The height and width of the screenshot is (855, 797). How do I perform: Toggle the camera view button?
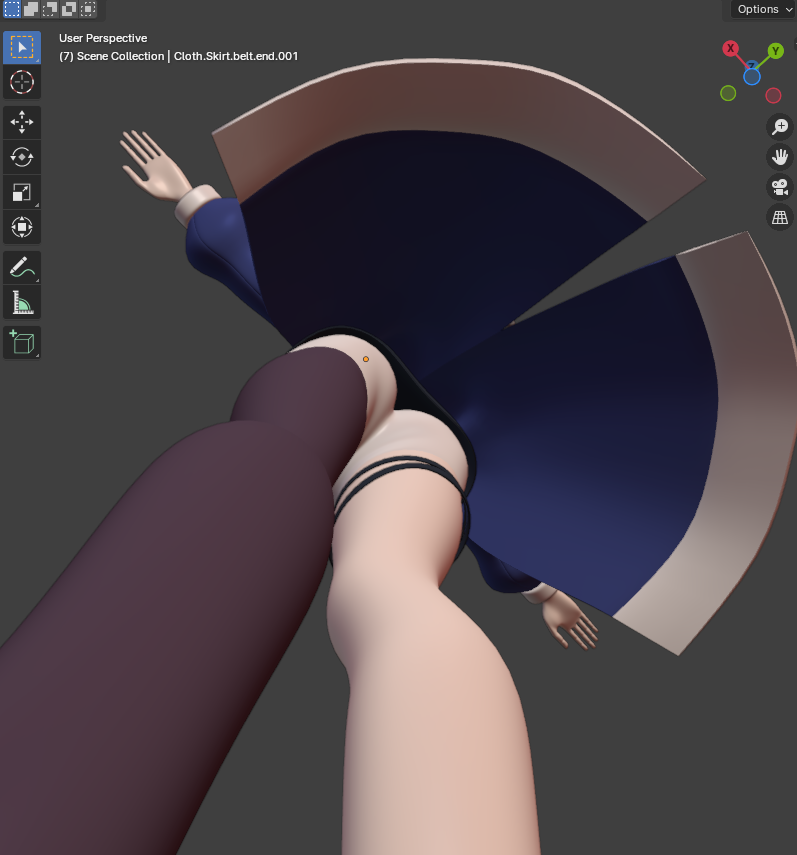click(779, 187)
